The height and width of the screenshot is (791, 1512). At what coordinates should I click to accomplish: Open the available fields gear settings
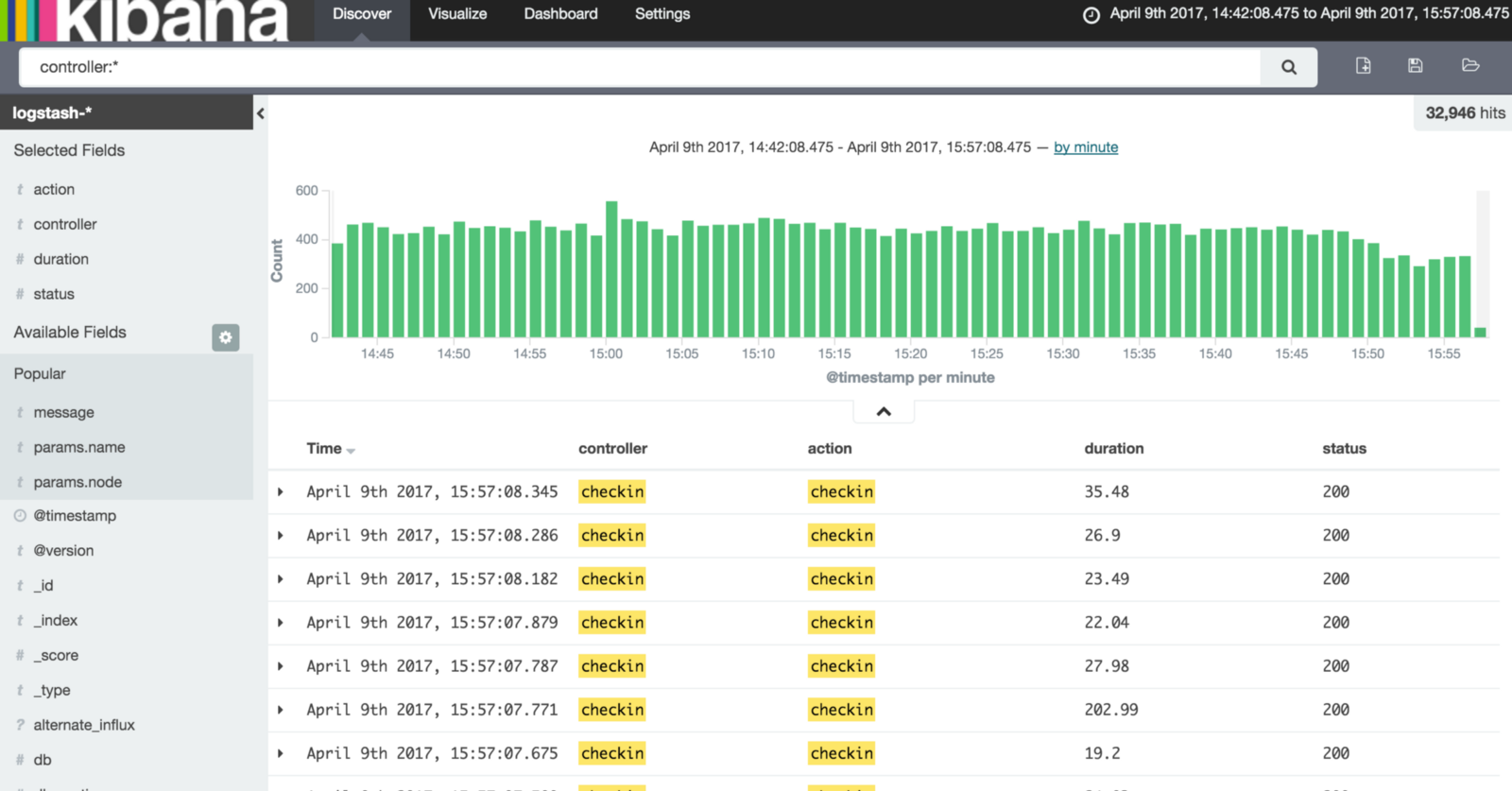coord(225,337)
